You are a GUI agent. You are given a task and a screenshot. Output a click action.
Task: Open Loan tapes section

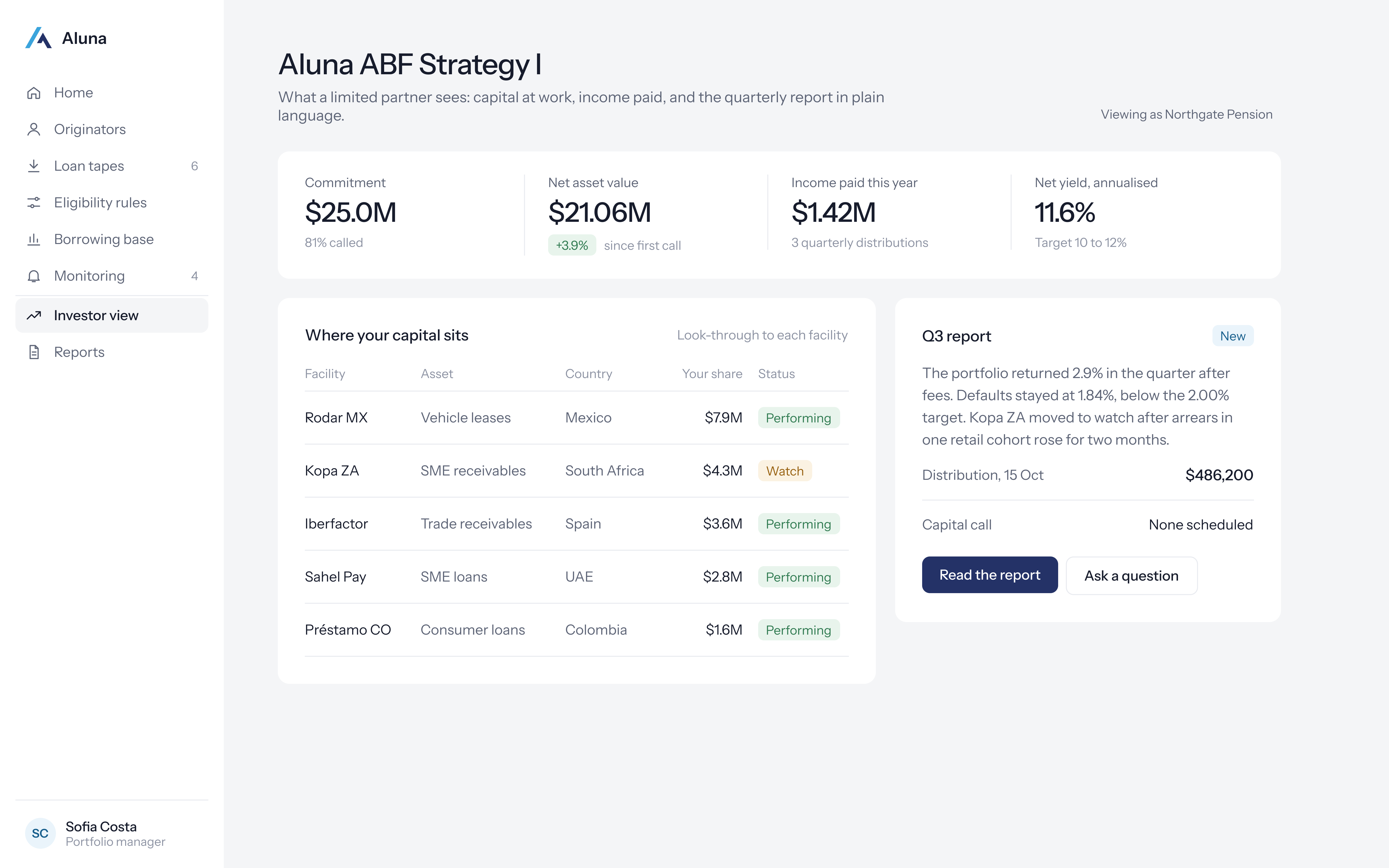112,166
